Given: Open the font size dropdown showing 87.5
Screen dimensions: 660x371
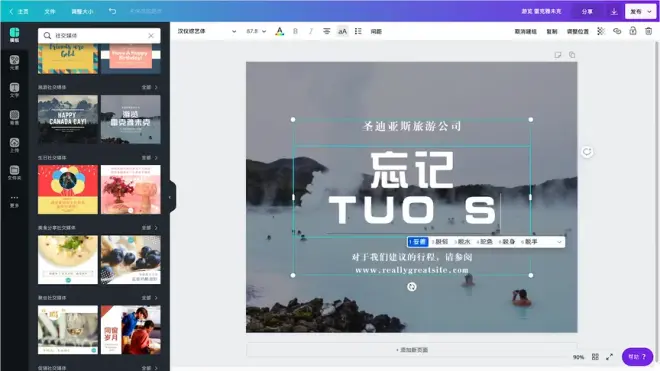Looking at the screenshot, I should pyautogui.click(x=256, y=31).
